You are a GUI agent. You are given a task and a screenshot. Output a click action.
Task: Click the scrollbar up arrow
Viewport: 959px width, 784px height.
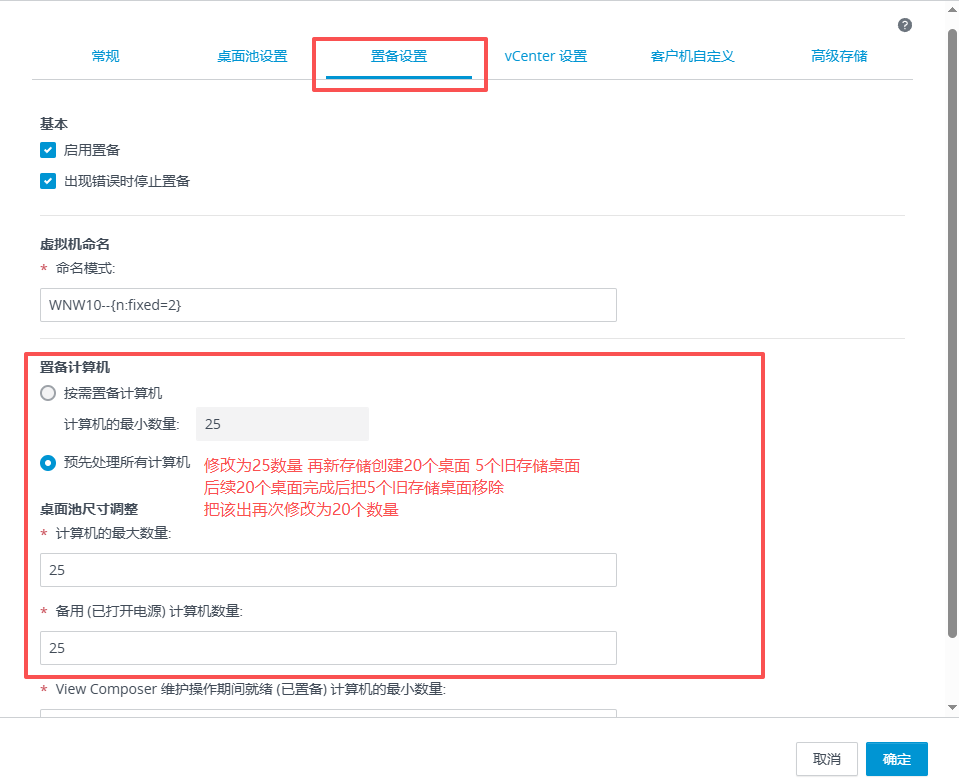coord(952,8)
